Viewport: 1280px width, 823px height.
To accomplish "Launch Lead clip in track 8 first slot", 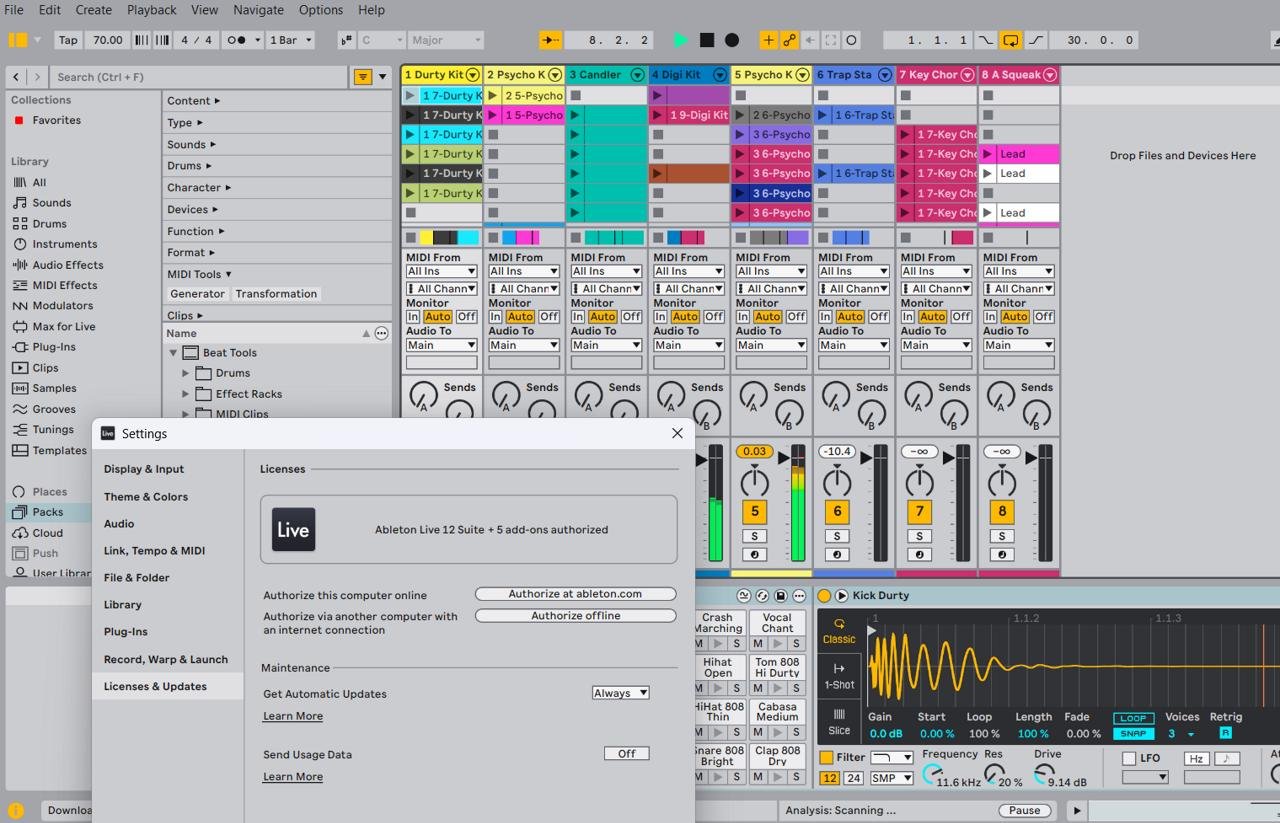I will tap(988, 154).
